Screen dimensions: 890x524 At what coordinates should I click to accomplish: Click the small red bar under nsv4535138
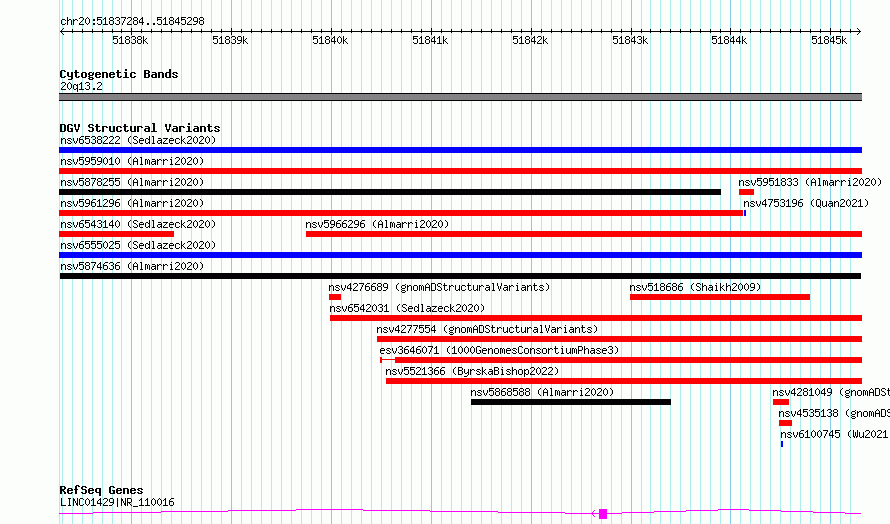tap(785, 423)
